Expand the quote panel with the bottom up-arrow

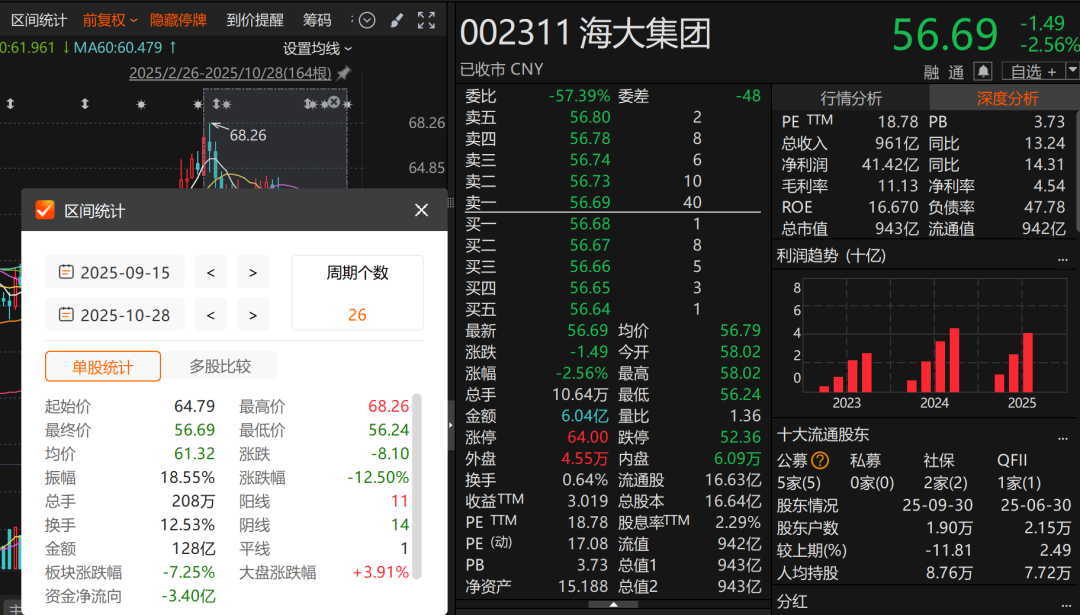[x=614, y=605]
